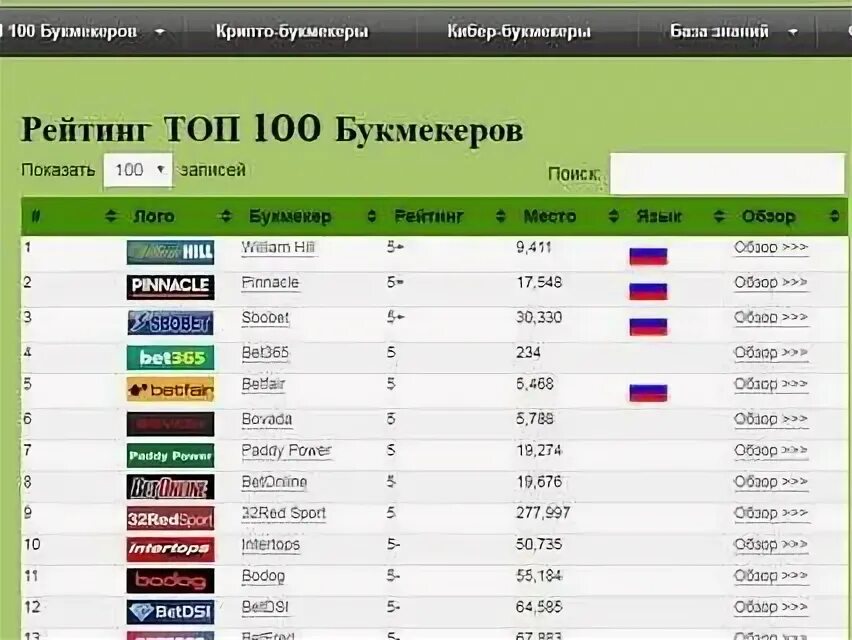Select the place value 277,997
This screenshot has width=852, height=640.
[x=543, y=513]
